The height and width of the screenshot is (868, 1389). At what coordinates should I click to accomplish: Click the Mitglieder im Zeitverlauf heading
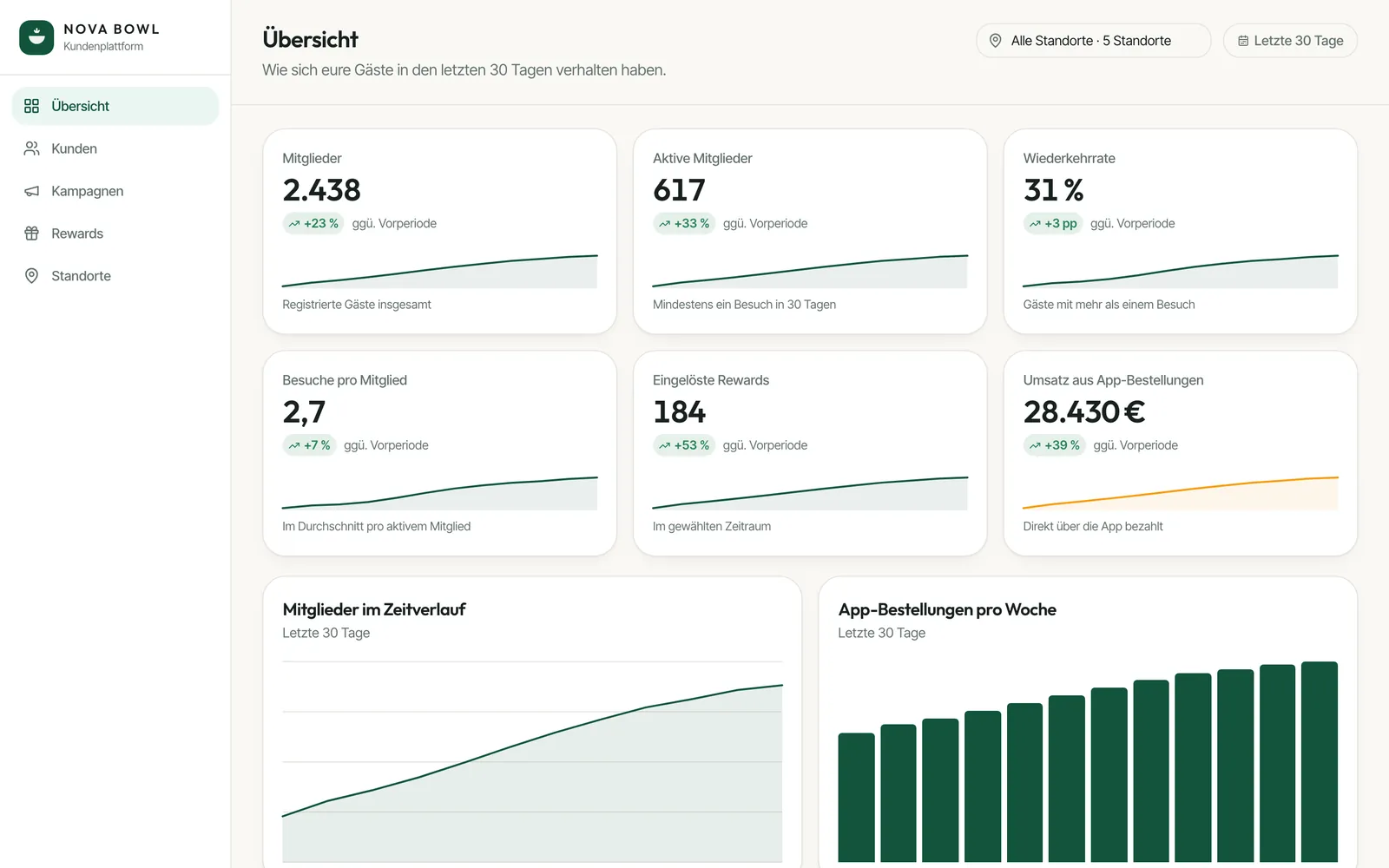[x=374, y=609]
